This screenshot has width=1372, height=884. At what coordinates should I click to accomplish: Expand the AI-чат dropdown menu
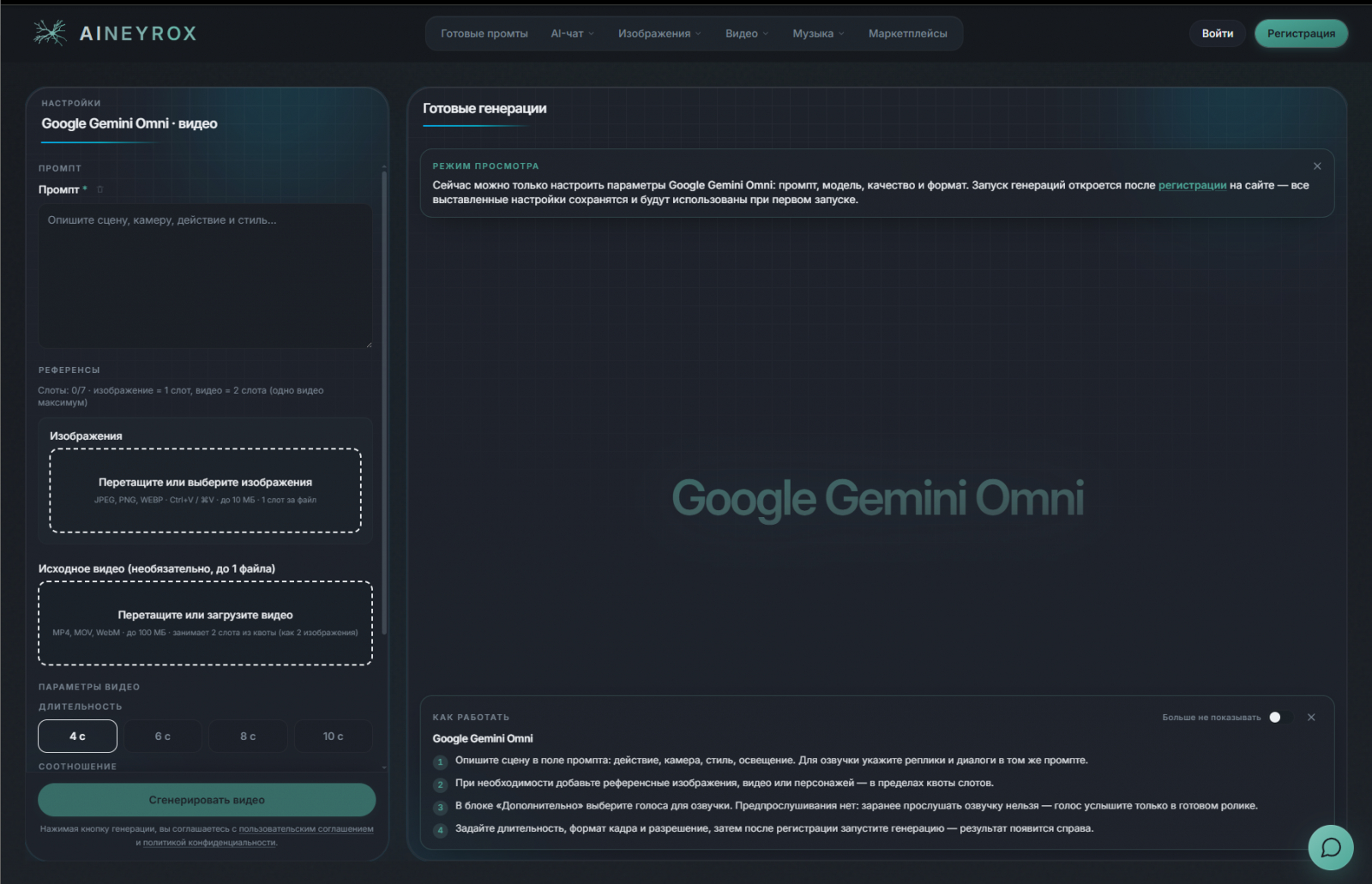point(572,33)
